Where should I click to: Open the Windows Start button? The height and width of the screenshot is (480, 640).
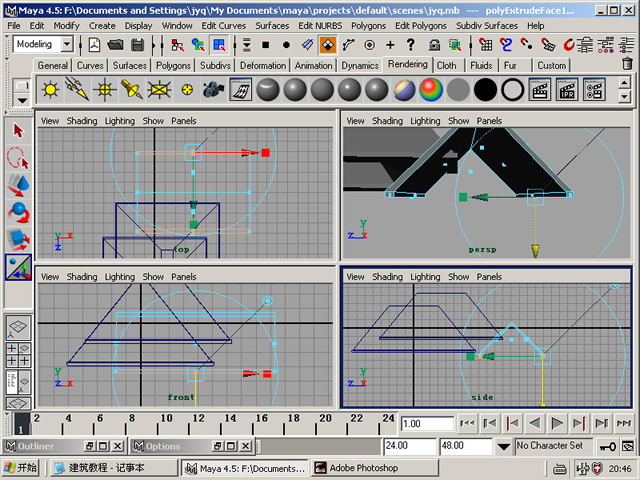pos(20,468)
